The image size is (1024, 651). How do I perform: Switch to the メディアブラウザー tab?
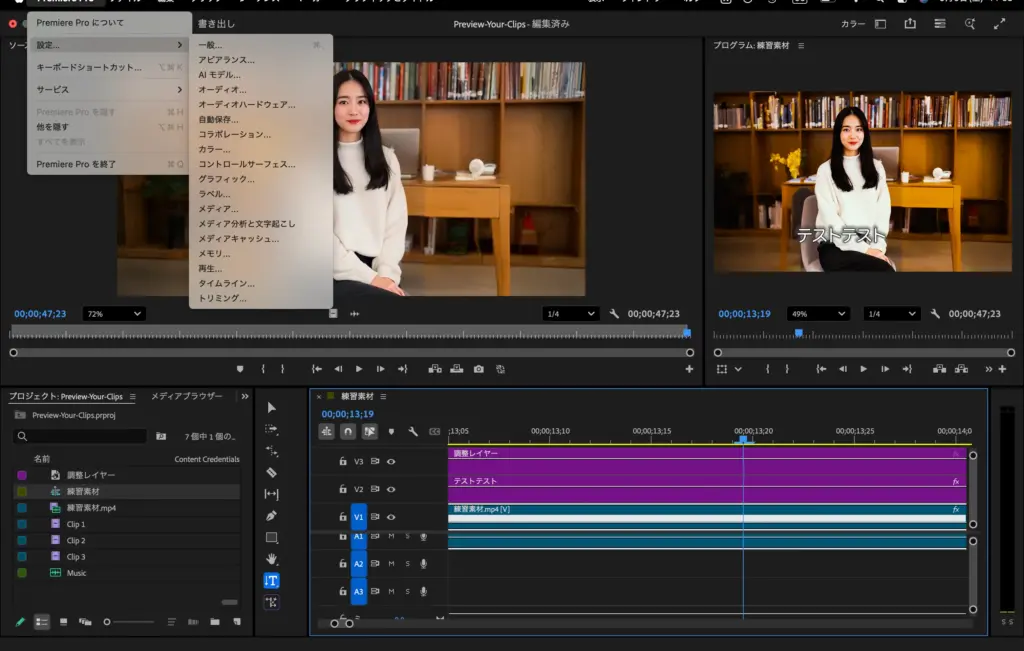(186, 396)
